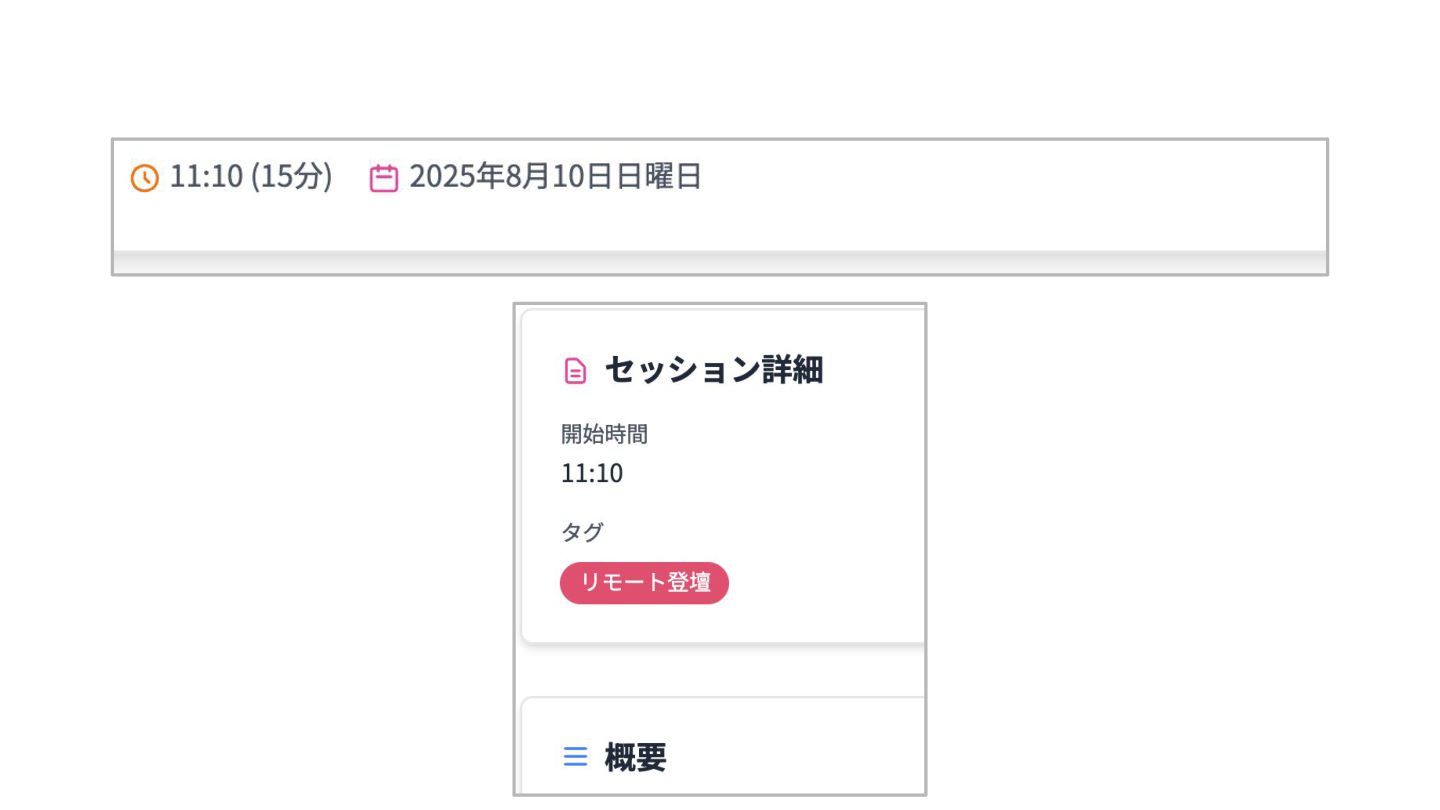Click the 11:10 value under 開始時間
The height and width of the screenshot is (810, 1440).
(592, 473)
